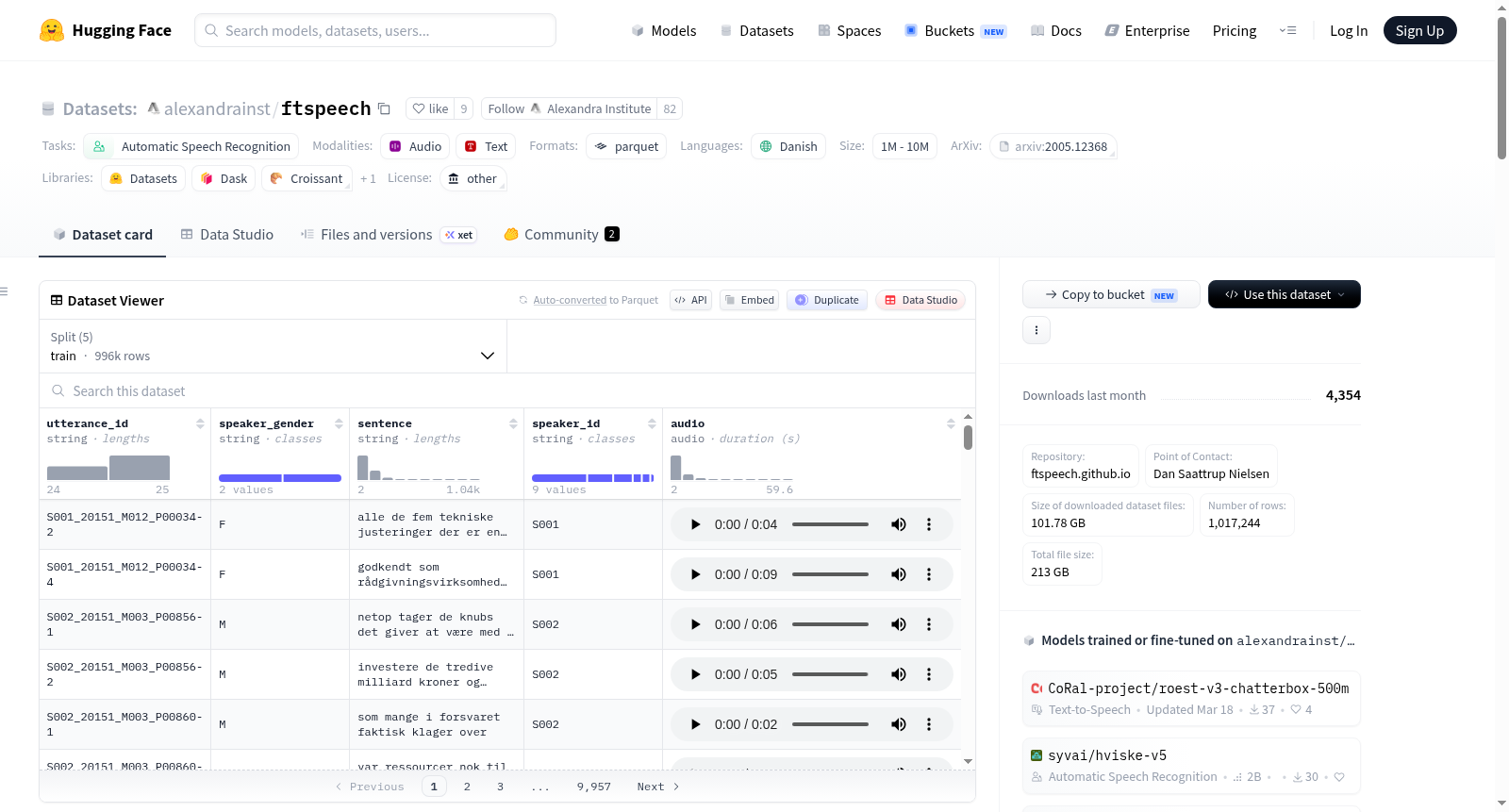
Task: Sort the utterance_id column
Action: 200,423
